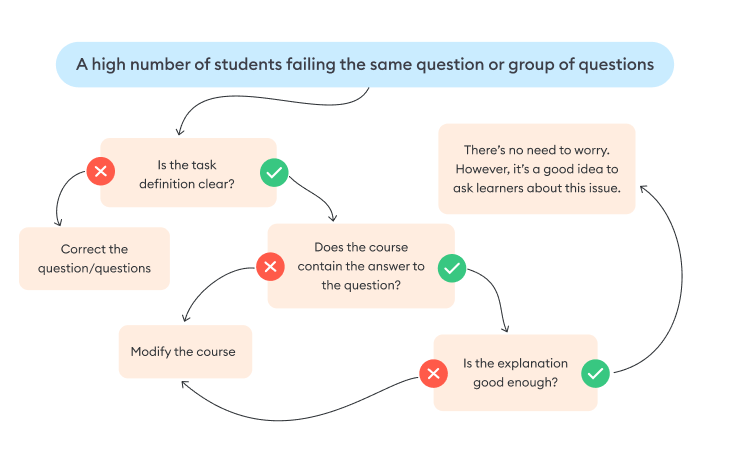Select the blue title box about failing students

point(365,64)
